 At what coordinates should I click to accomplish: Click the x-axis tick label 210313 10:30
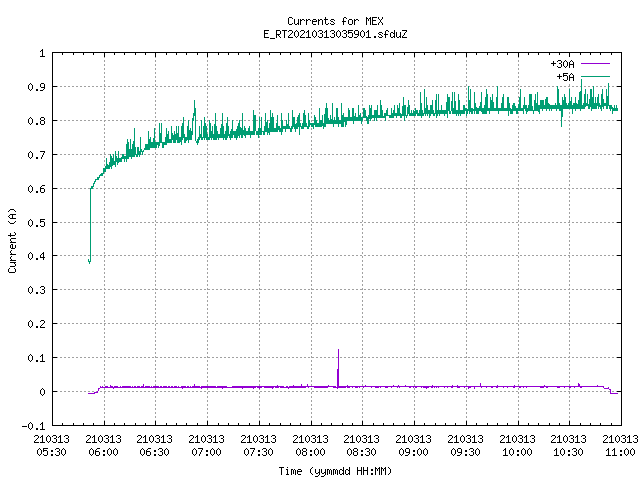click(x=568, y=446)
